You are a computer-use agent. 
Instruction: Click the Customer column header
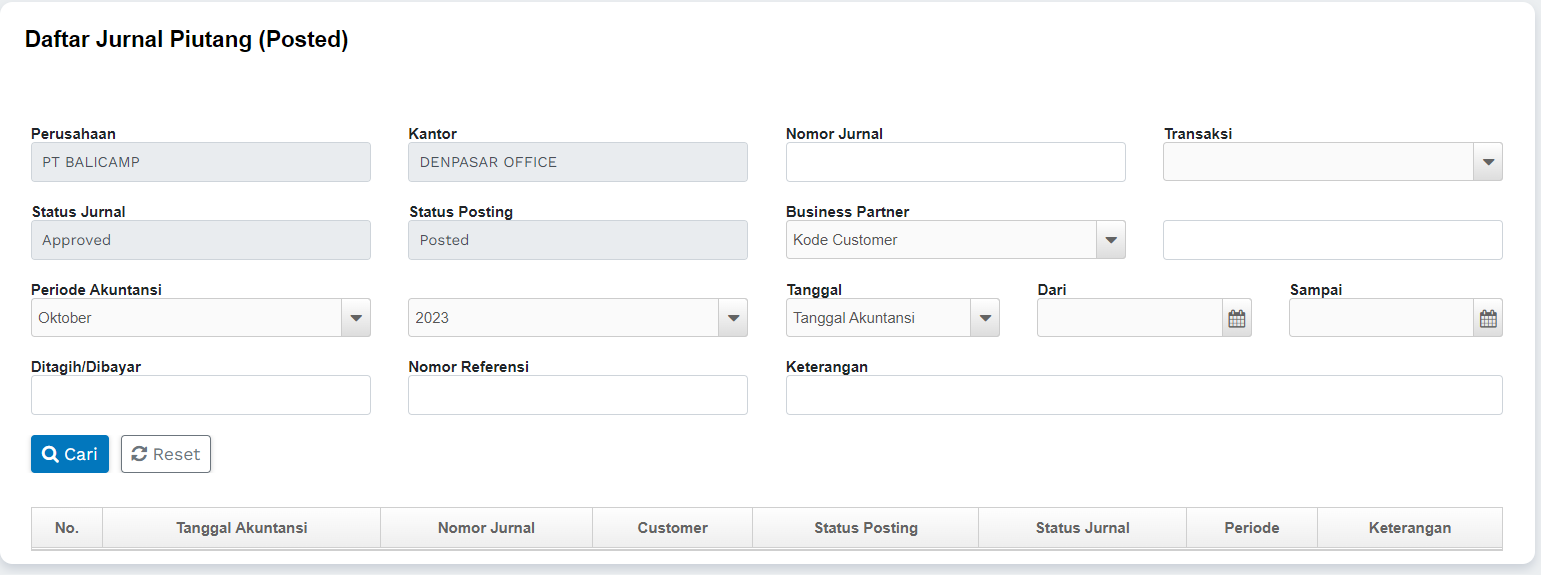672,528
